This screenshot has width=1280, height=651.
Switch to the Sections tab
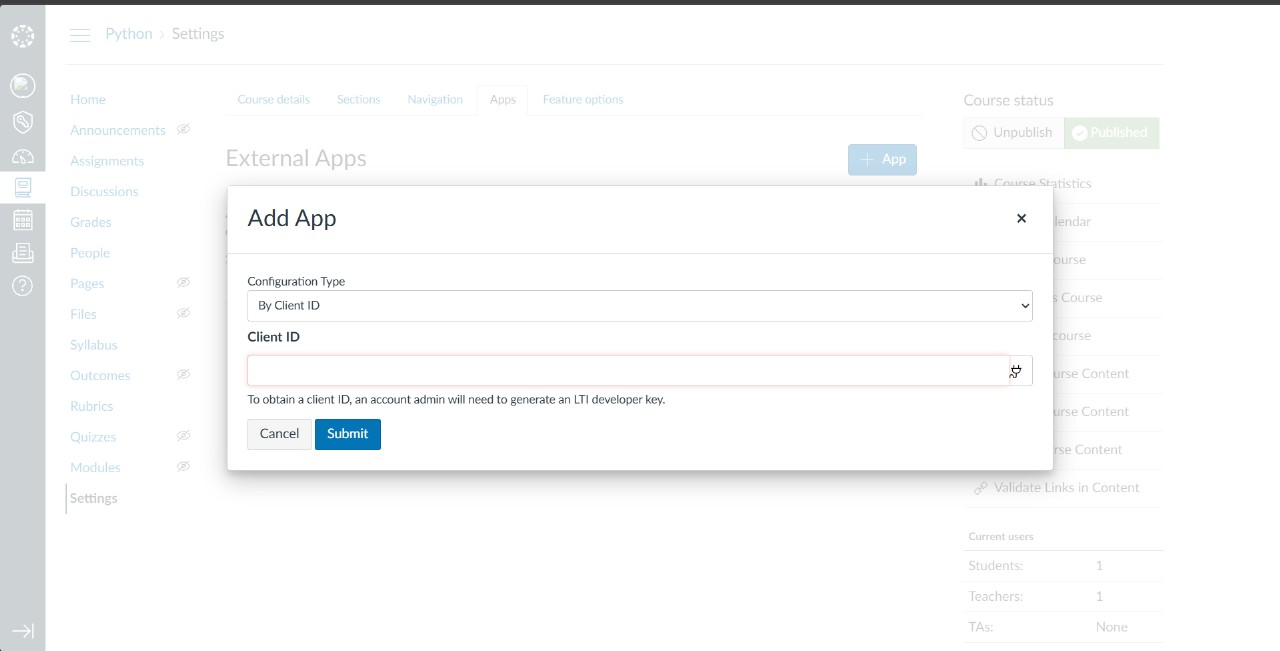coord(358,99)
